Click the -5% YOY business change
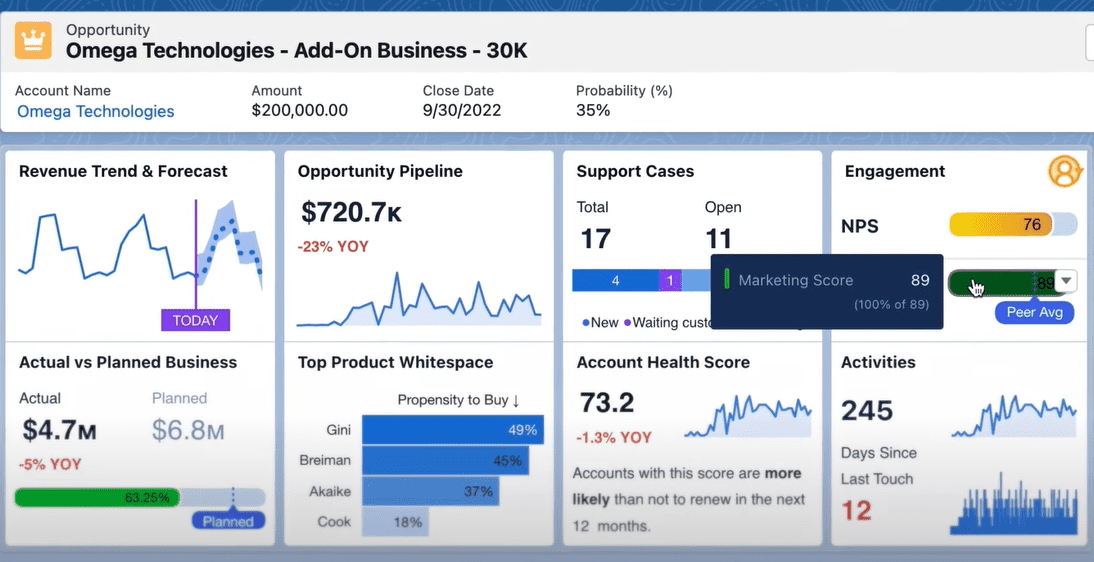The height and width of the screenshot is (562, 1094). (49, 464)
